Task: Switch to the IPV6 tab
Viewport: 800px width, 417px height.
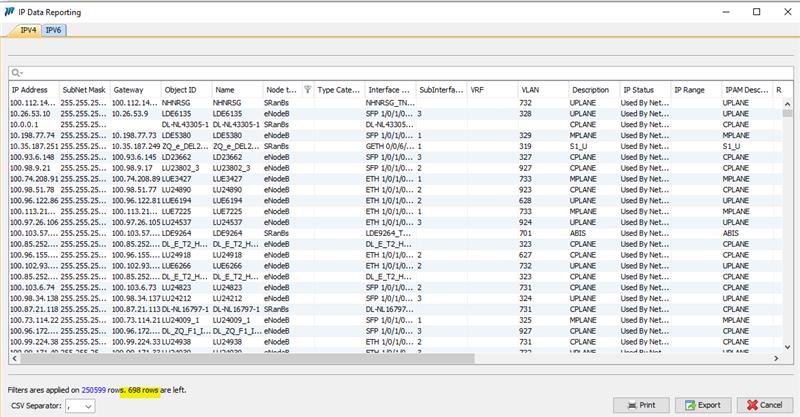Action: (49, 31)
